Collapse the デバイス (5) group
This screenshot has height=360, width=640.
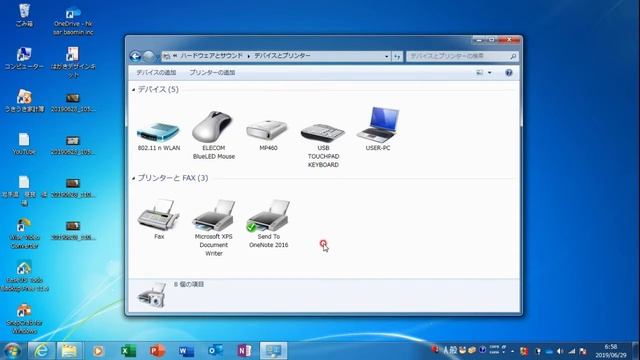tap(133, 89)
